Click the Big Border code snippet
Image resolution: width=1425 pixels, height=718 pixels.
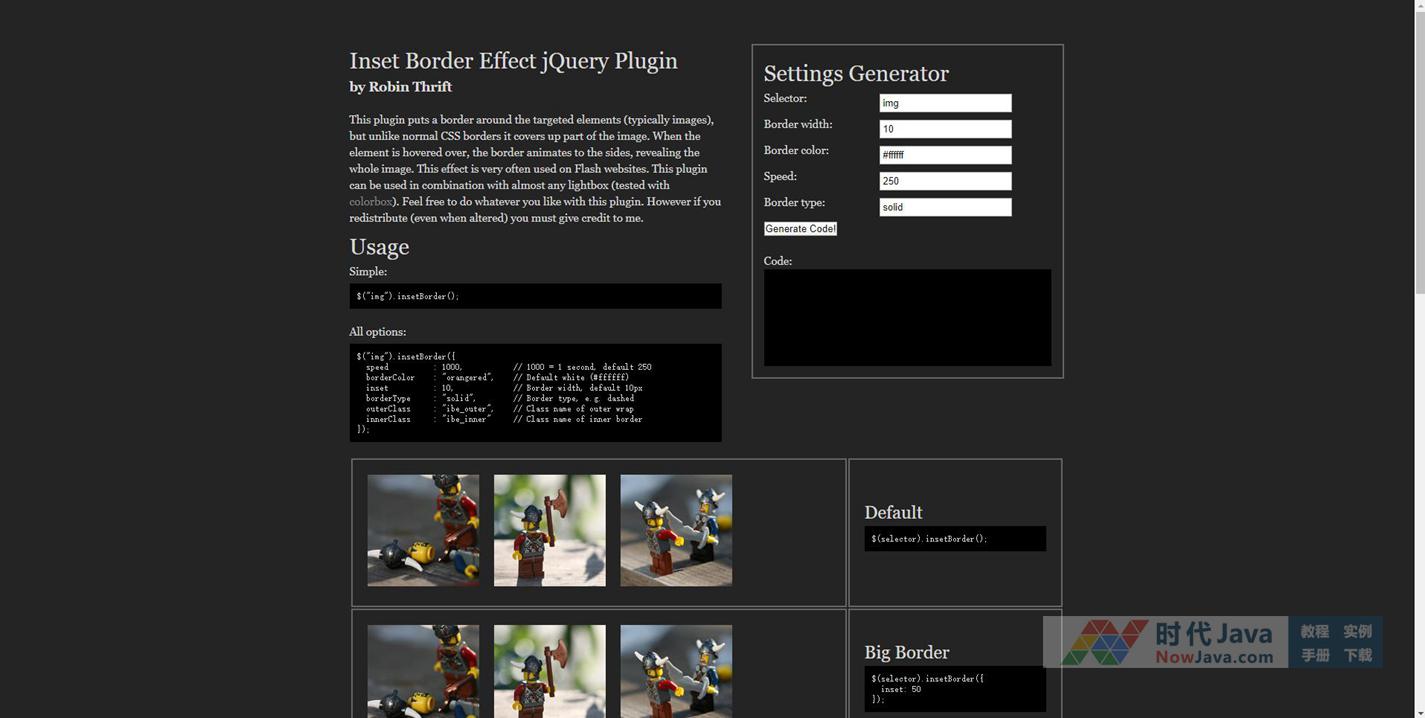click(x=955, y=689)
